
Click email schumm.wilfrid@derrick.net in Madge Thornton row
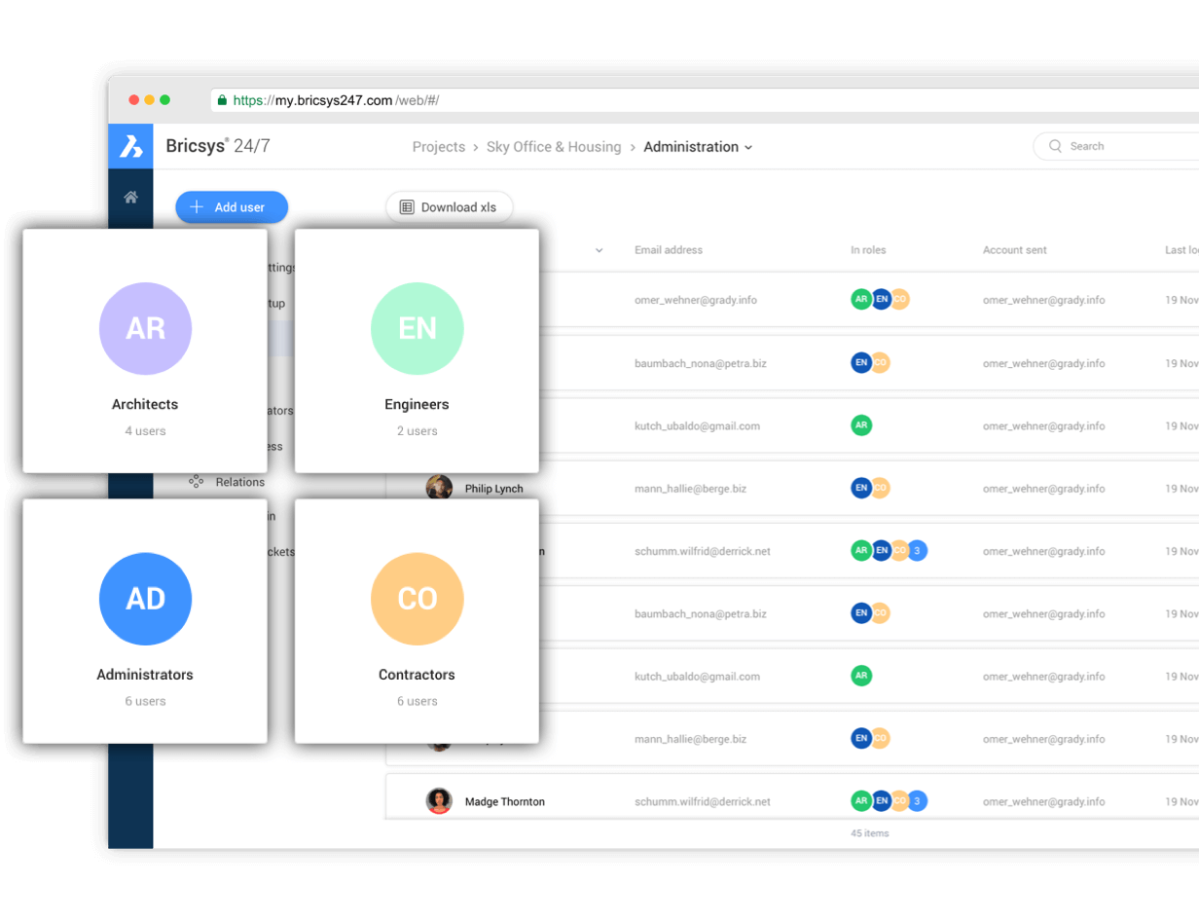[x=702, y=802]
